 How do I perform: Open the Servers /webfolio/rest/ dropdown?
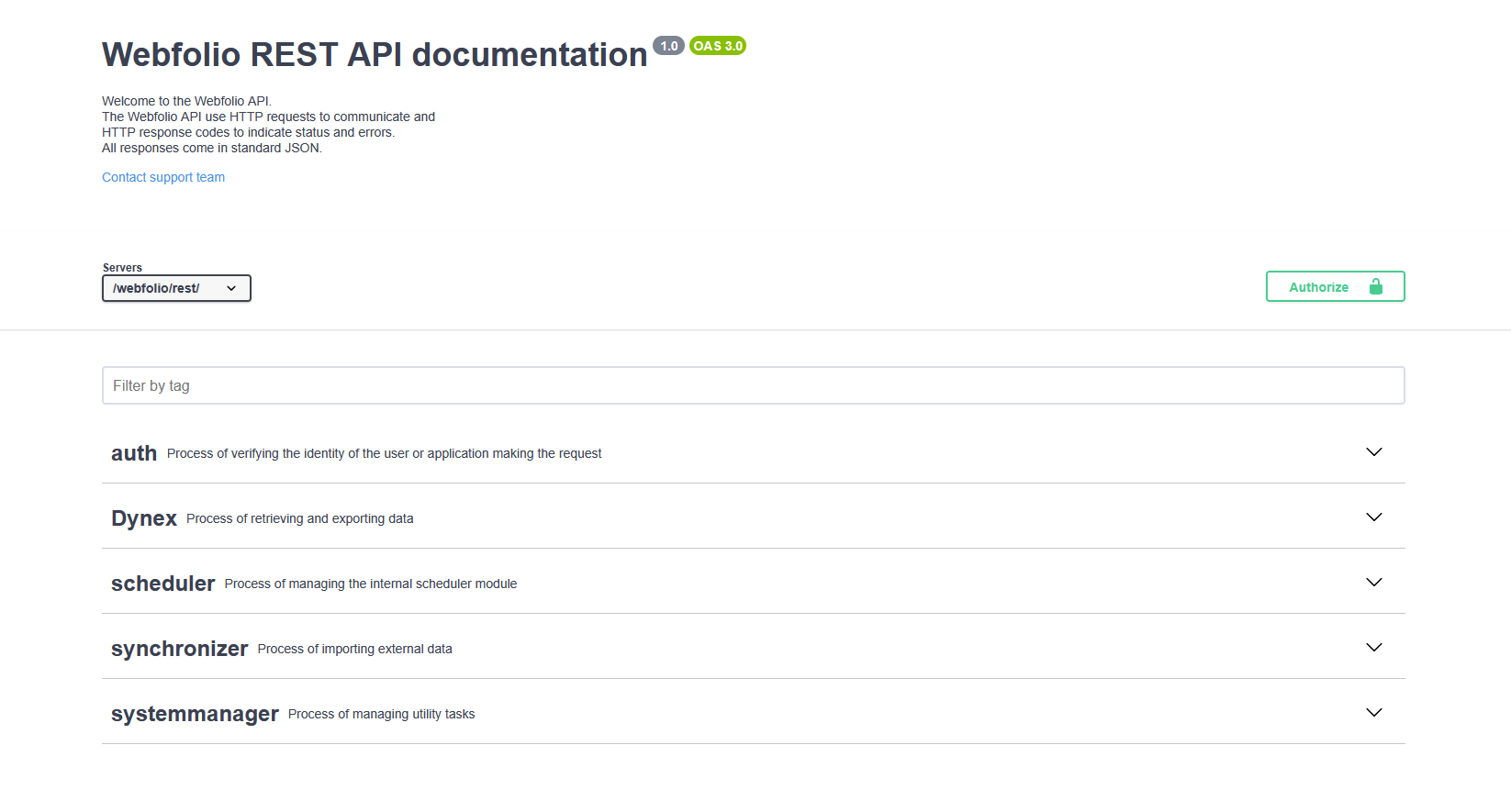(x=176, y=288)
